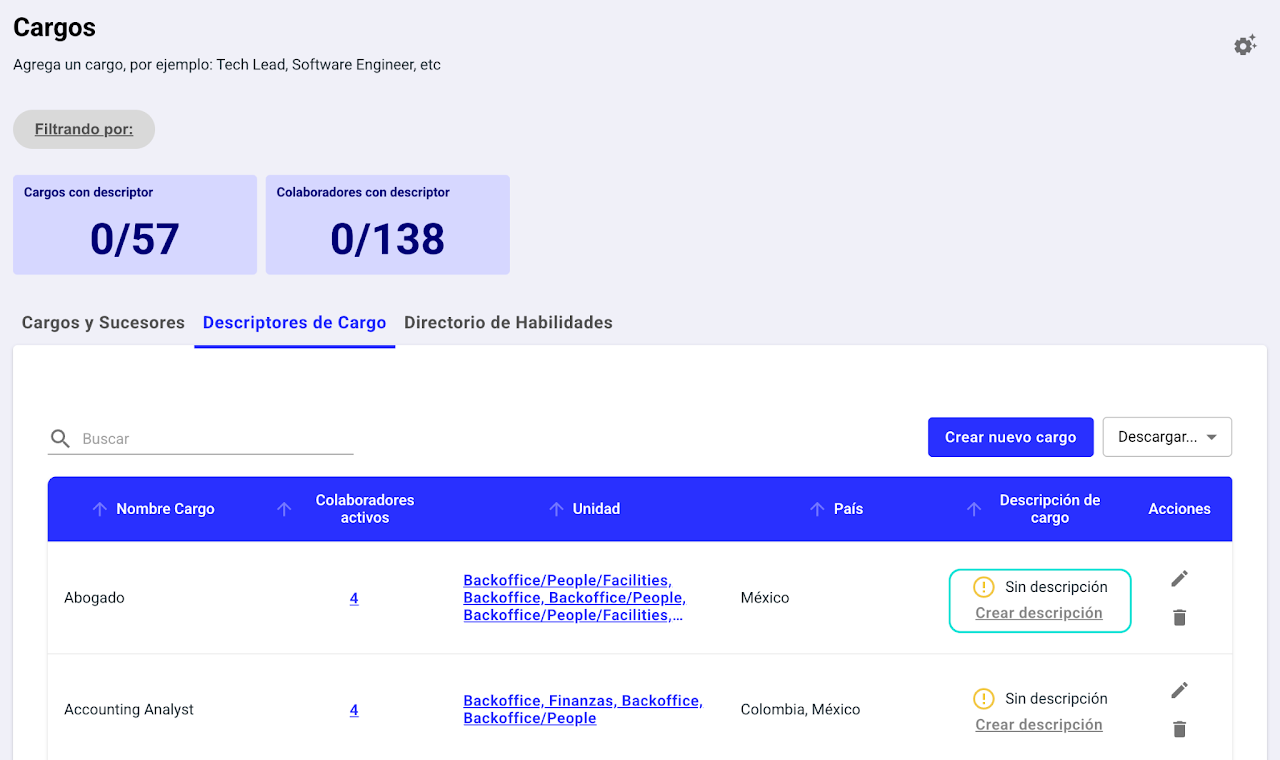This screenshot has height=760, width=1280.
Task: Edit the Abogado cargo with pencil icon
Action: pos(1179,579)
